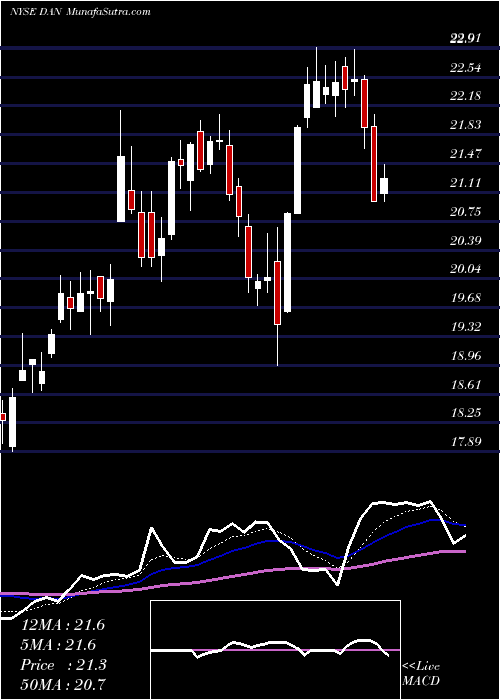This screenshot has width=500, height=700.
Task: Click the 12MA : 21.6 readout
Action: pyautogui.click(x=63, y=625)
